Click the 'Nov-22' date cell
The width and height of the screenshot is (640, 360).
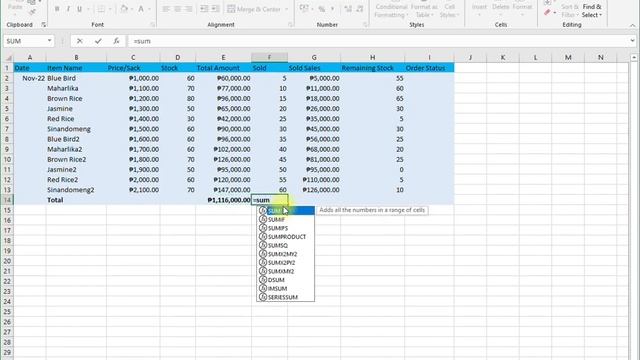pos(29,78)
